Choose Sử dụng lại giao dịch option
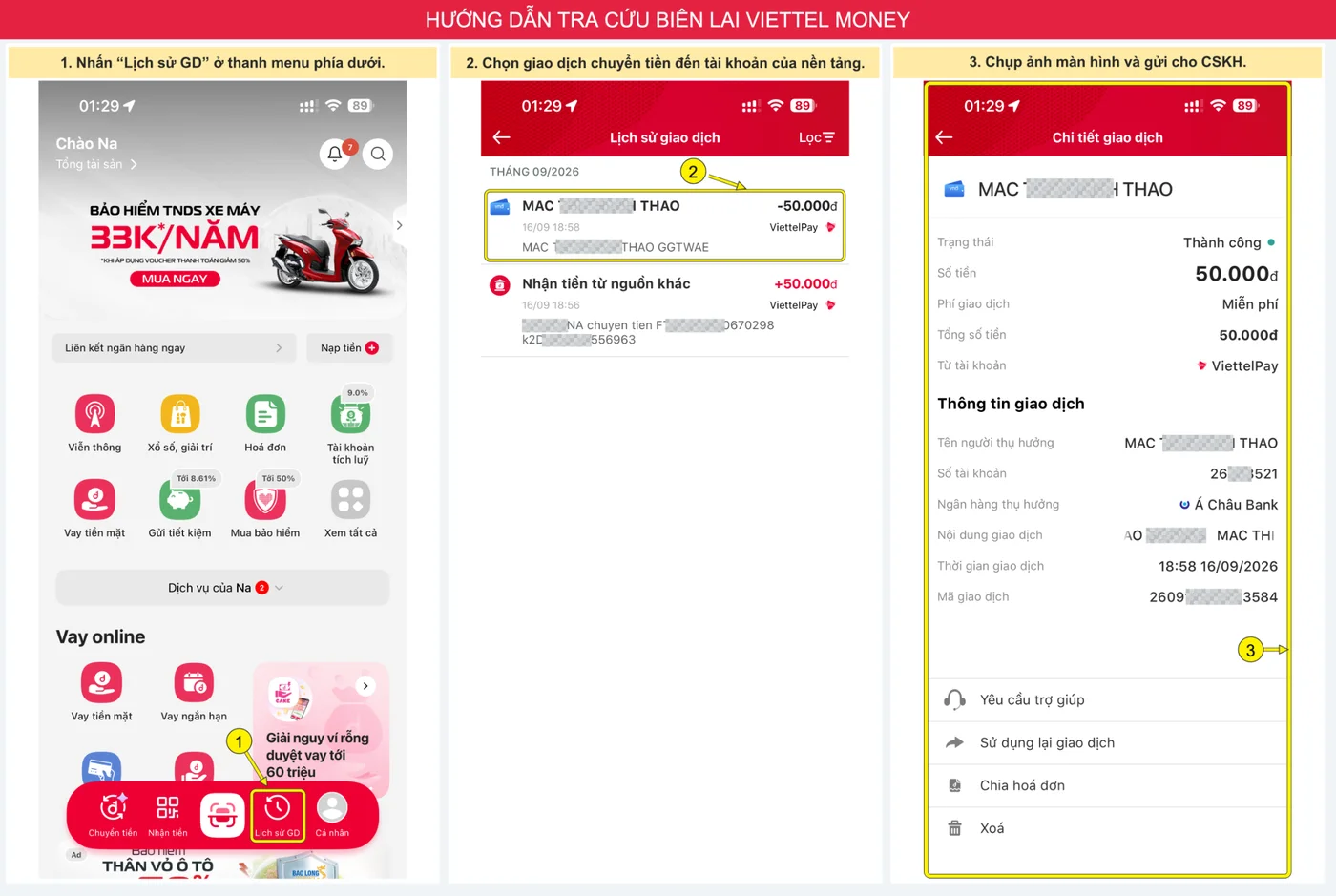The width and height of the screenshot is (1336, 896). pos(1107,742)
